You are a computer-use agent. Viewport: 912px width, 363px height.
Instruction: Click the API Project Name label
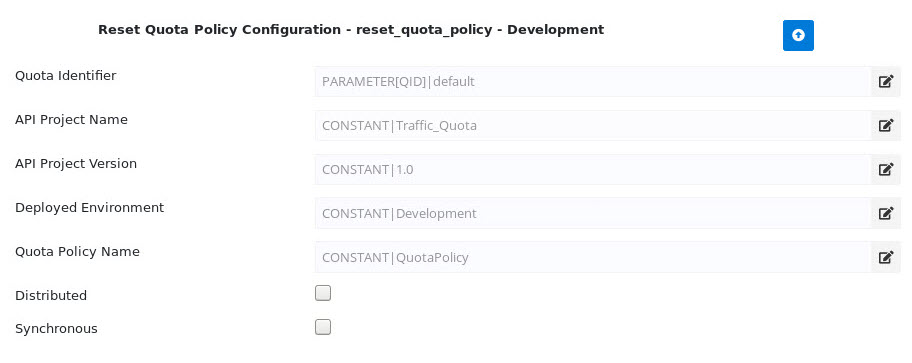(x=72, y=119)
